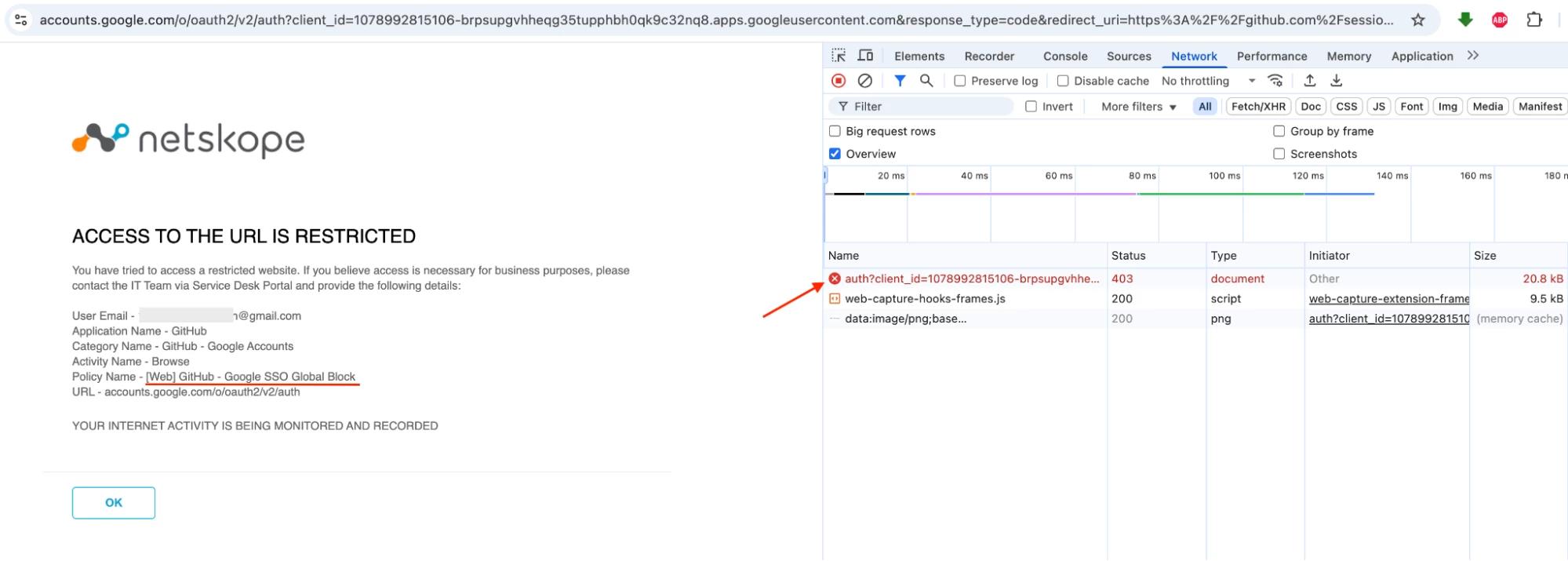
Task: Switch to the Recorder tab
Action: (x=989, y=56)
